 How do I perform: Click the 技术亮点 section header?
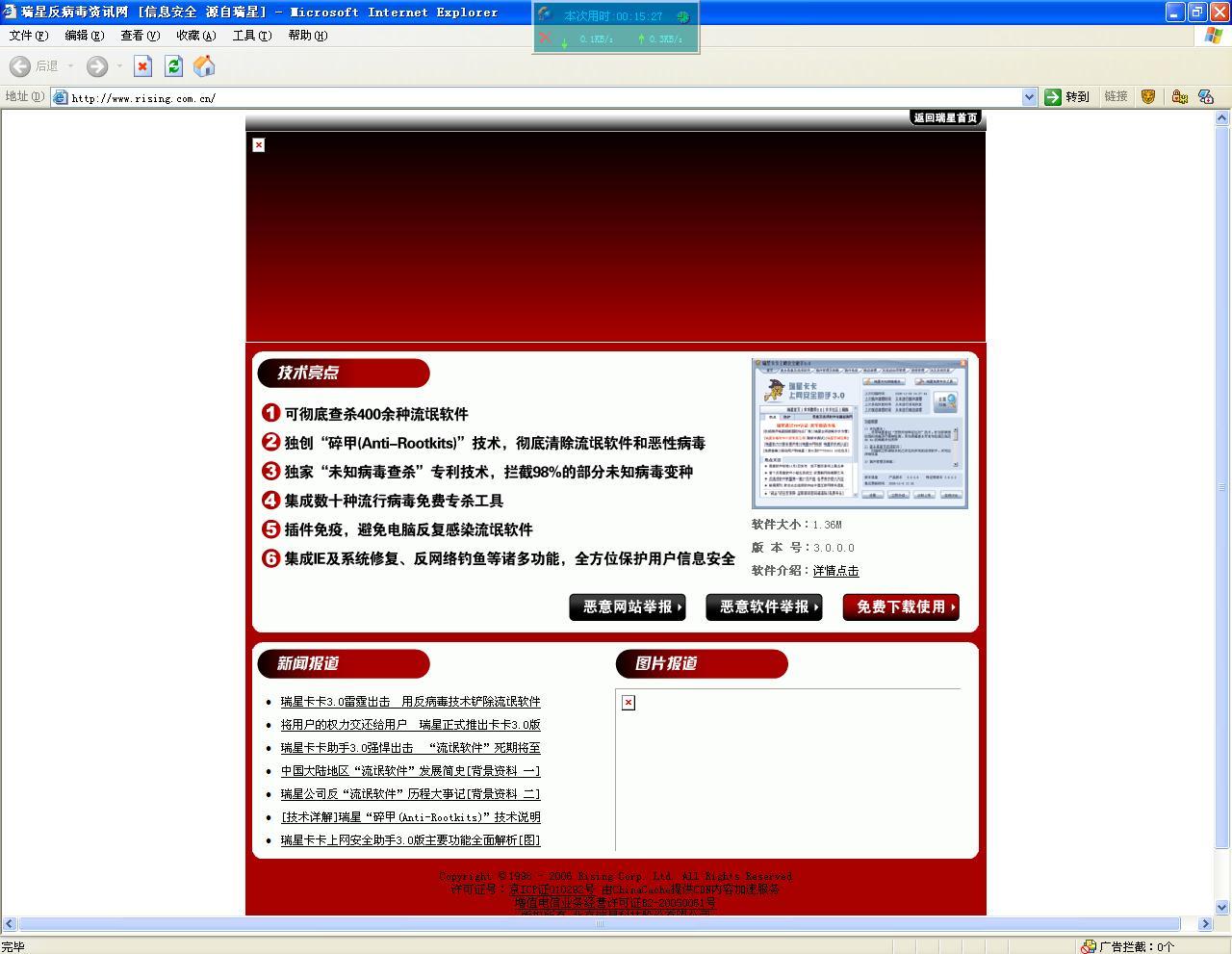(343, 374)
